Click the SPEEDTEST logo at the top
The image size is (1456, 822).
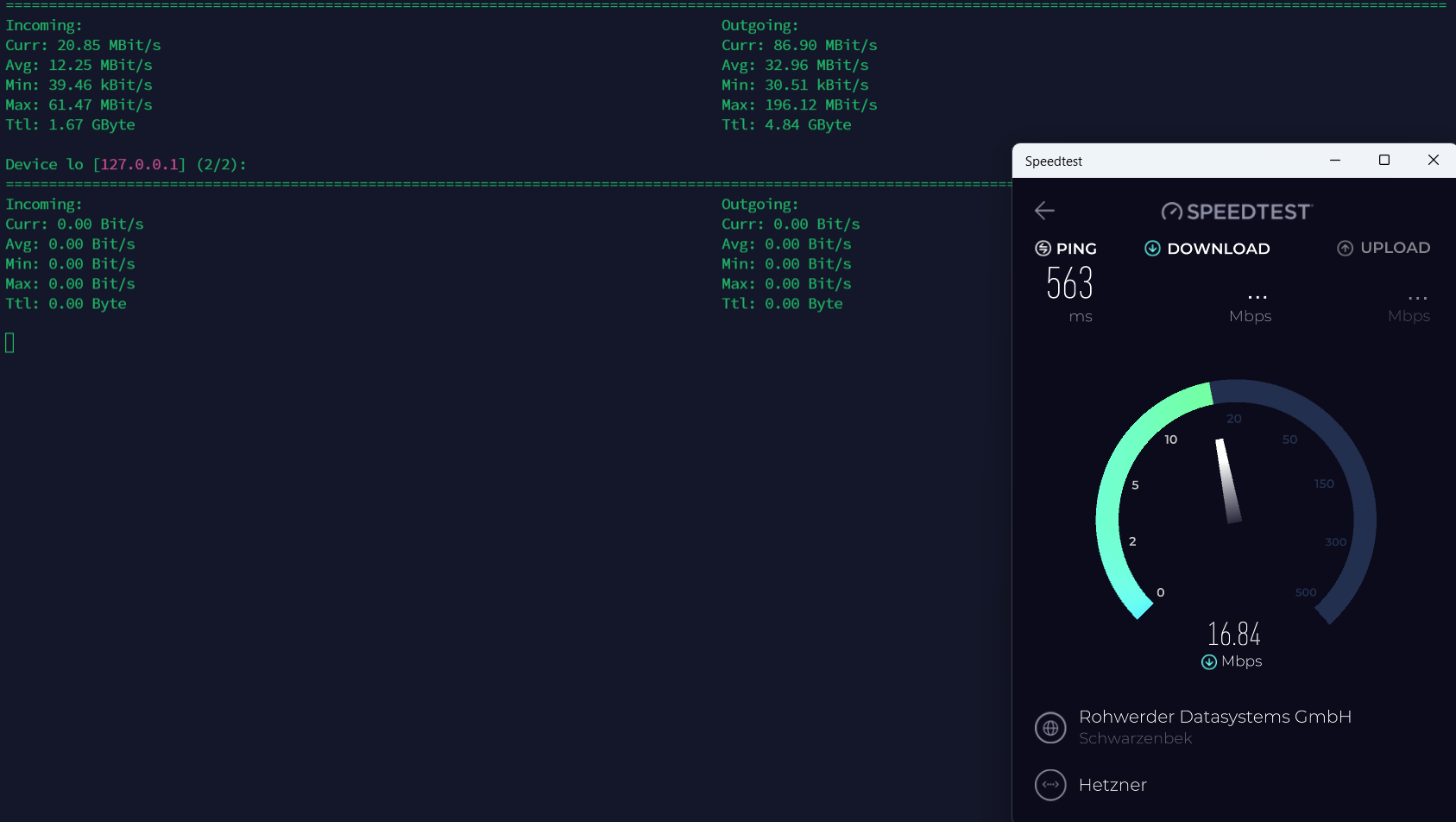(x=1237, y=212)
